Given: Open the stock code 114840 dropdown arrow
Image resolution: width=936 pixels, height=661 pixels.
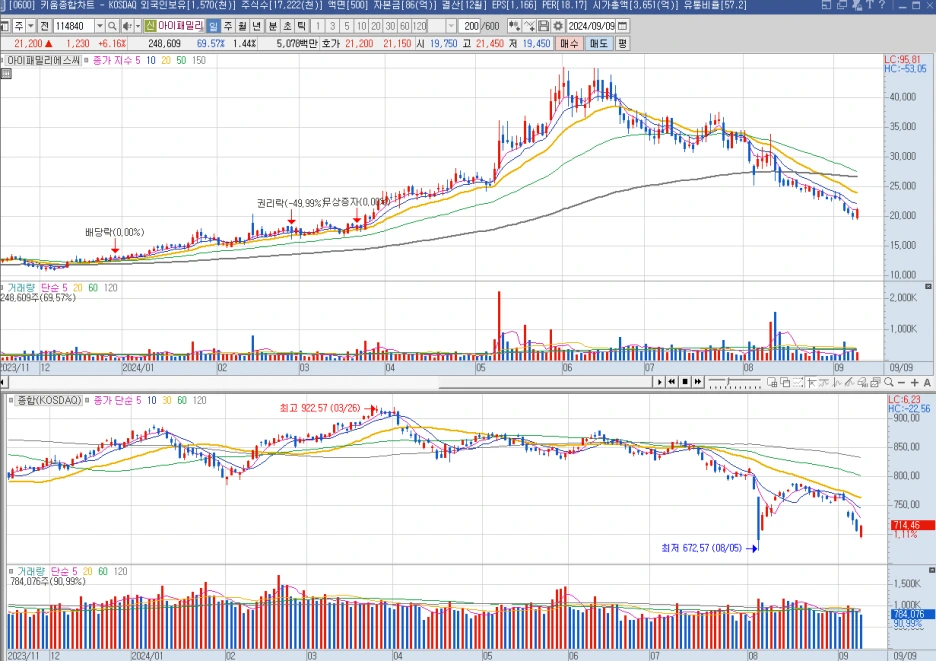Looking at the screenshot, I should pyautogui.click(x=100, y=26).
